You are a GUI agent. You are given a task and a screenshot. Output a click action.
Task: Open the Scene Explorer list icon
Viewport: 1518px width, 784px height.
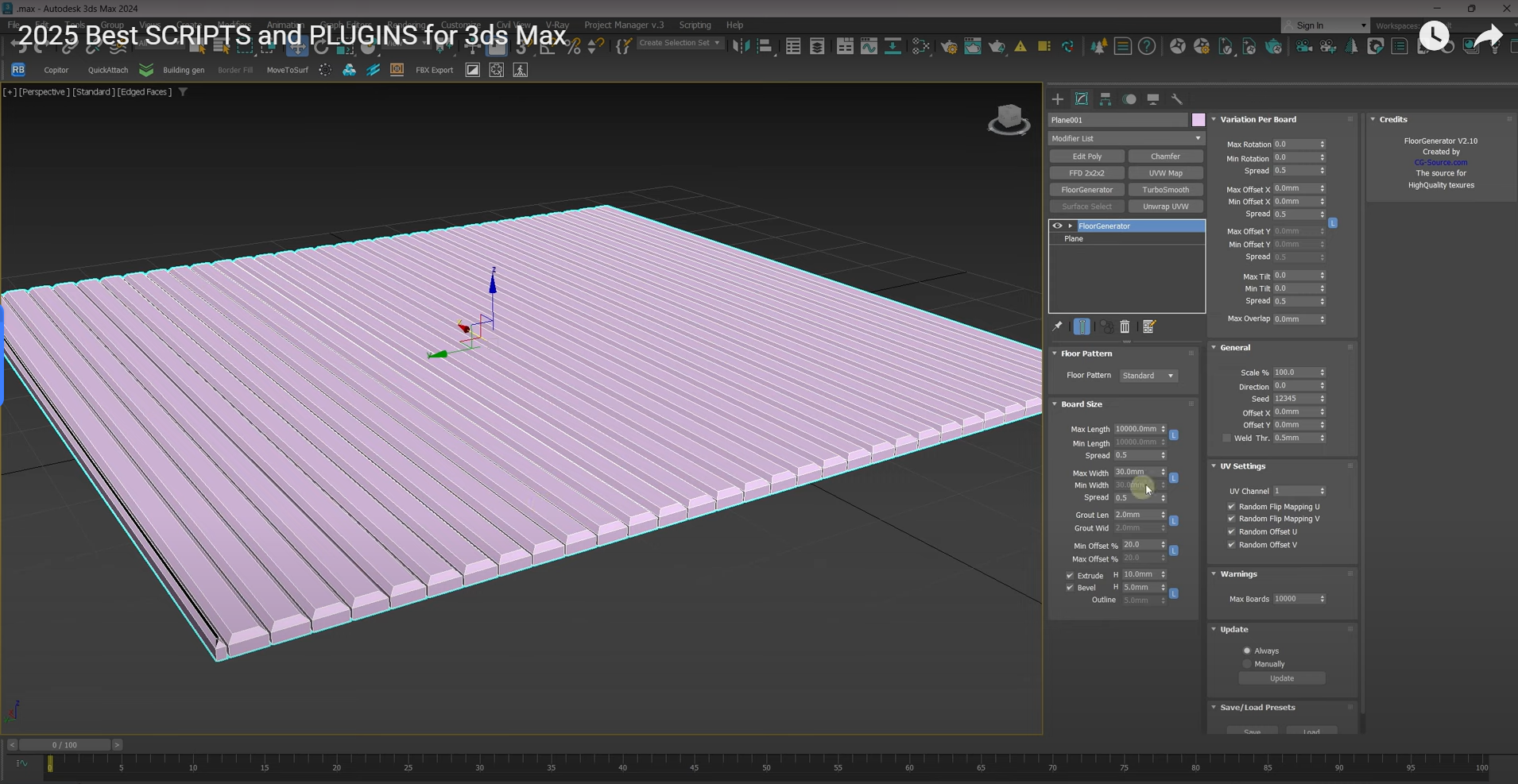(793, 47)
